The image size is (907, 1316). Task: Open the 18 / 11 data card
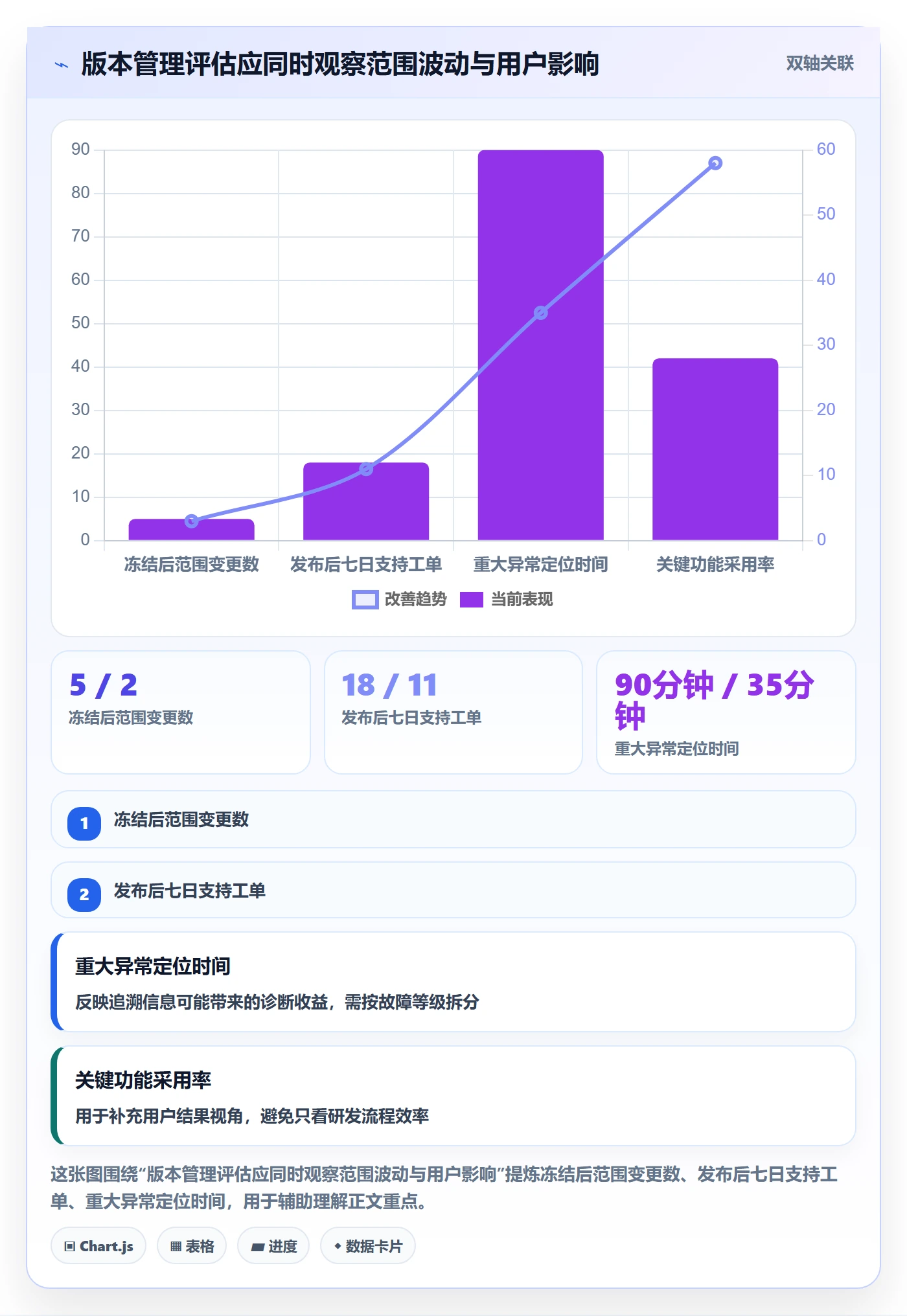(x=454, y=712)
